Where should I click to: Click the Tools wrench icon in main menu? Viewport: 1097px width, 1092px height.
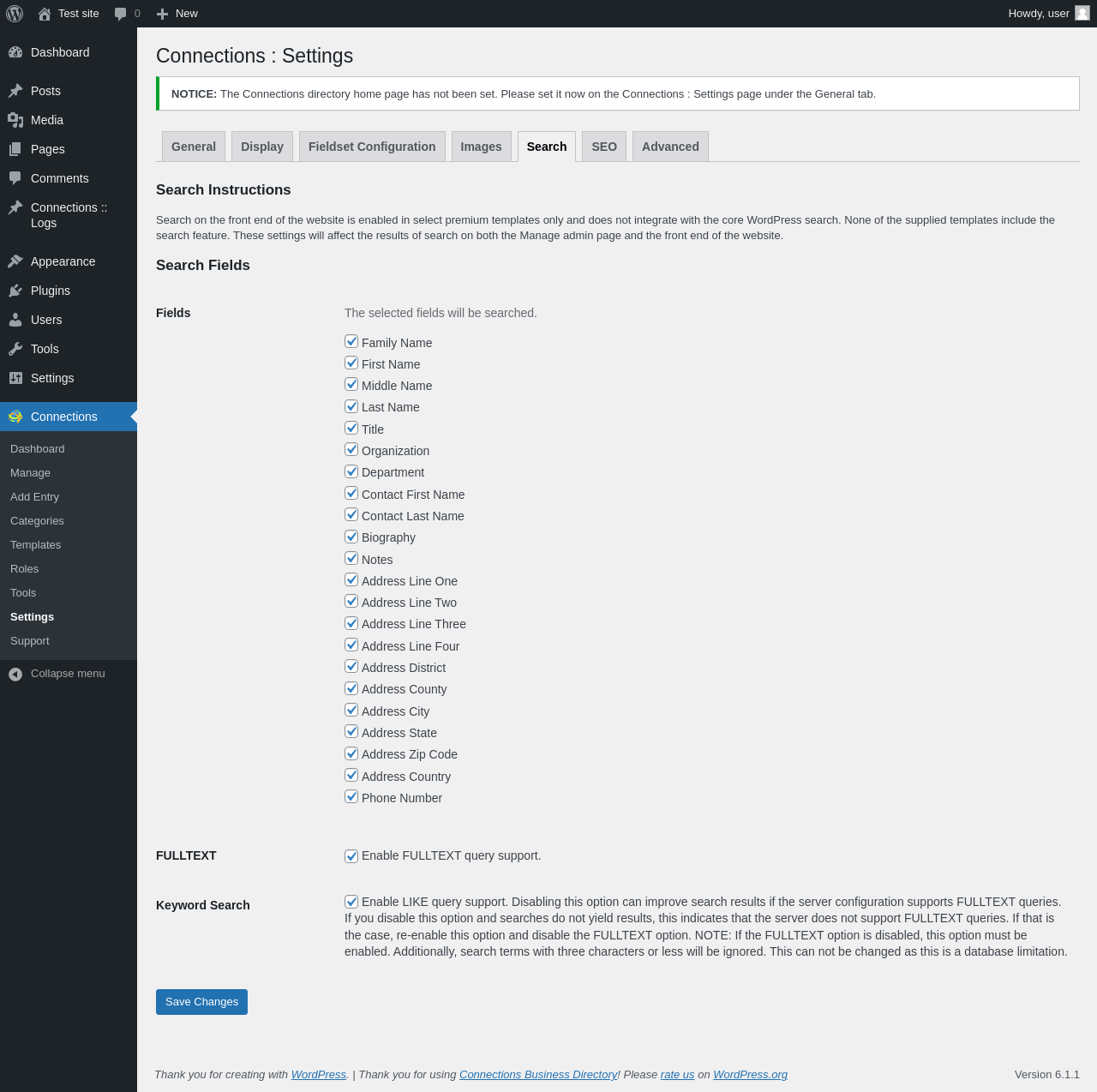tap(15, 349)
